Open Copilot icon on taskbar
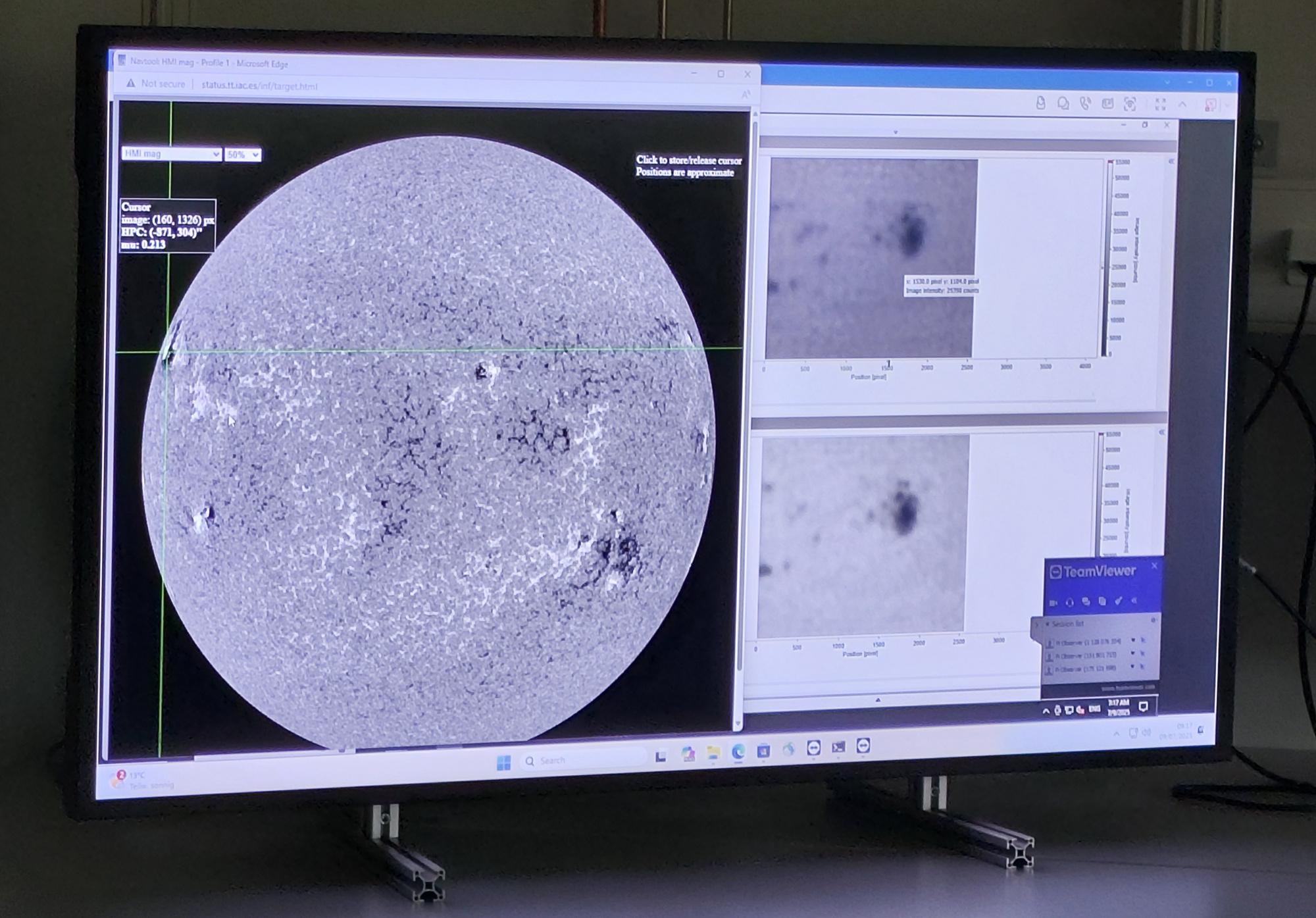The height and width of the screenshot is (918, 1316). [688, 754]
